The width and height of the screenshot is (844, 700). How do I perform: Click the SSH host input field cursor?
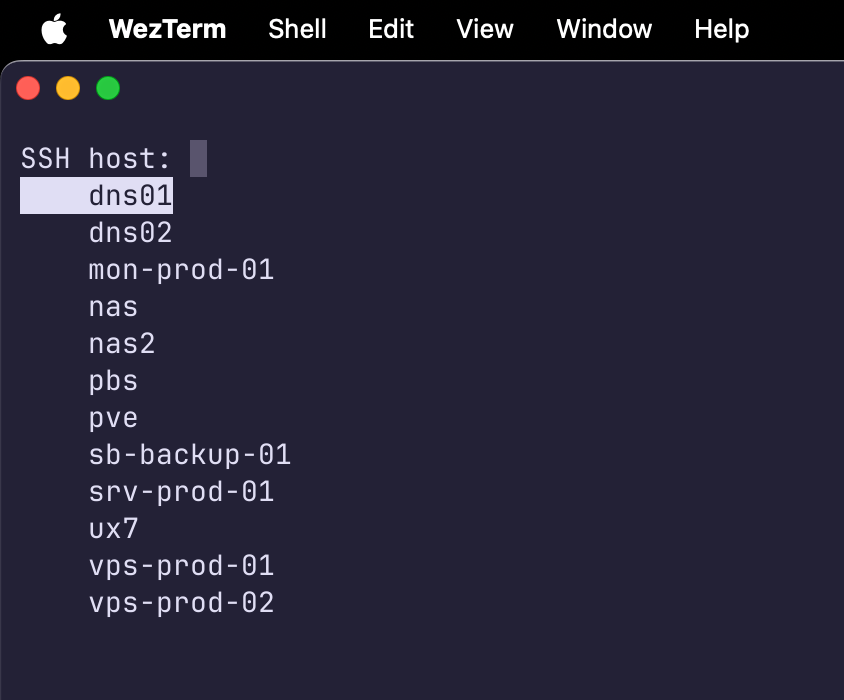click(197, 158)
